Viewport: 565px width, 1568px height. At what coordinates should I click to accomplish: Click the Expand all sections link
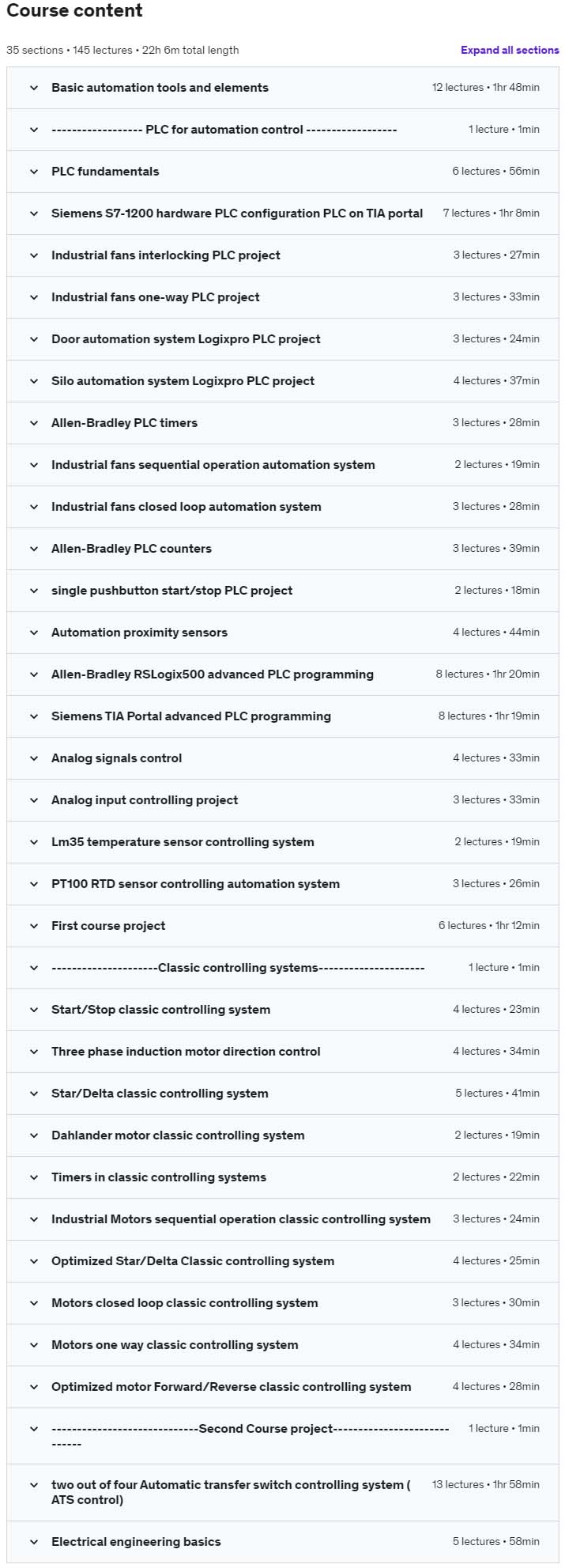coord(510,50)
